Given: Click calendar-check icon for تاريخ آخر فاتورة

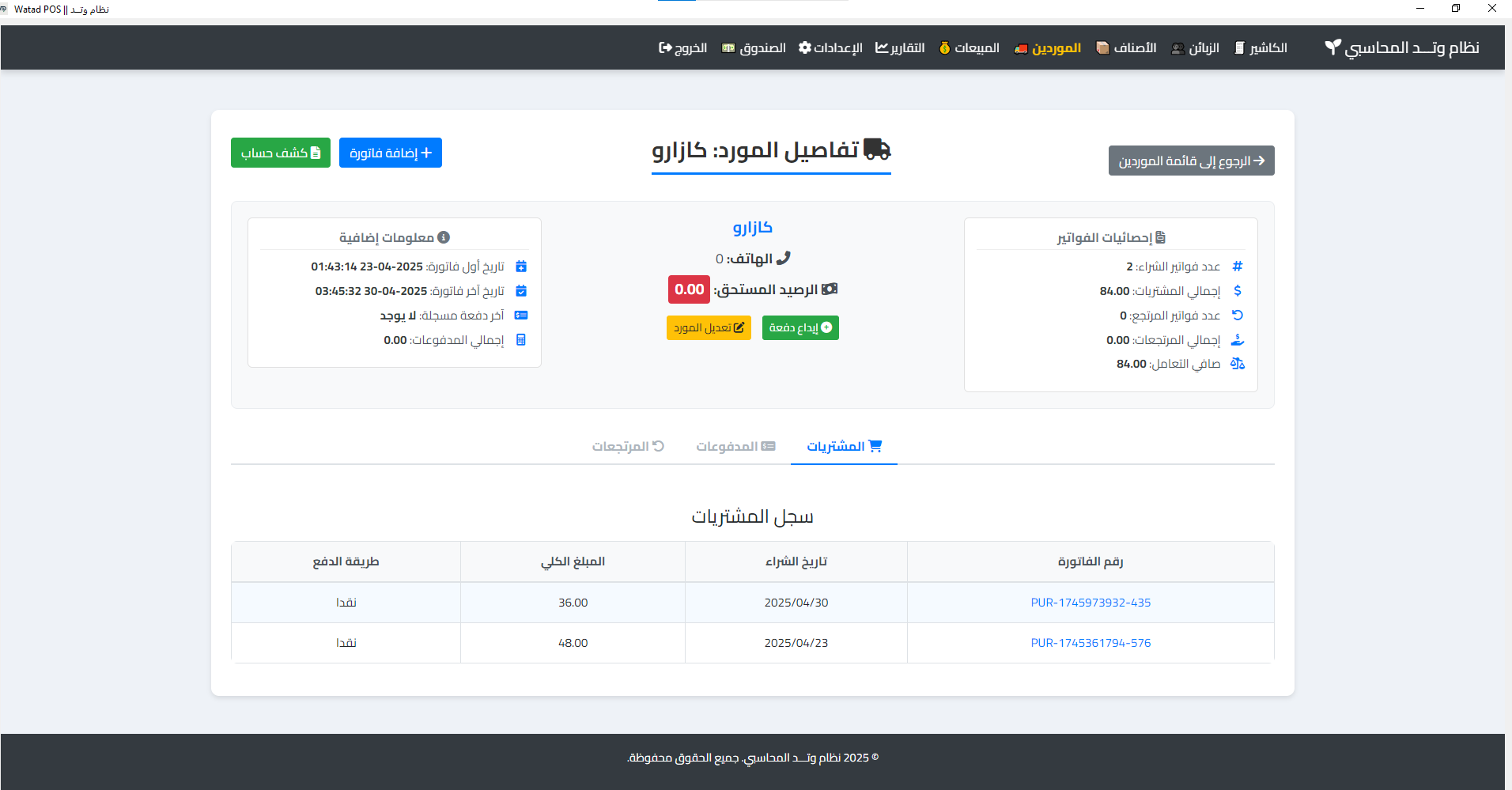Looking at the screenshot, I should (x=521, y=291).
